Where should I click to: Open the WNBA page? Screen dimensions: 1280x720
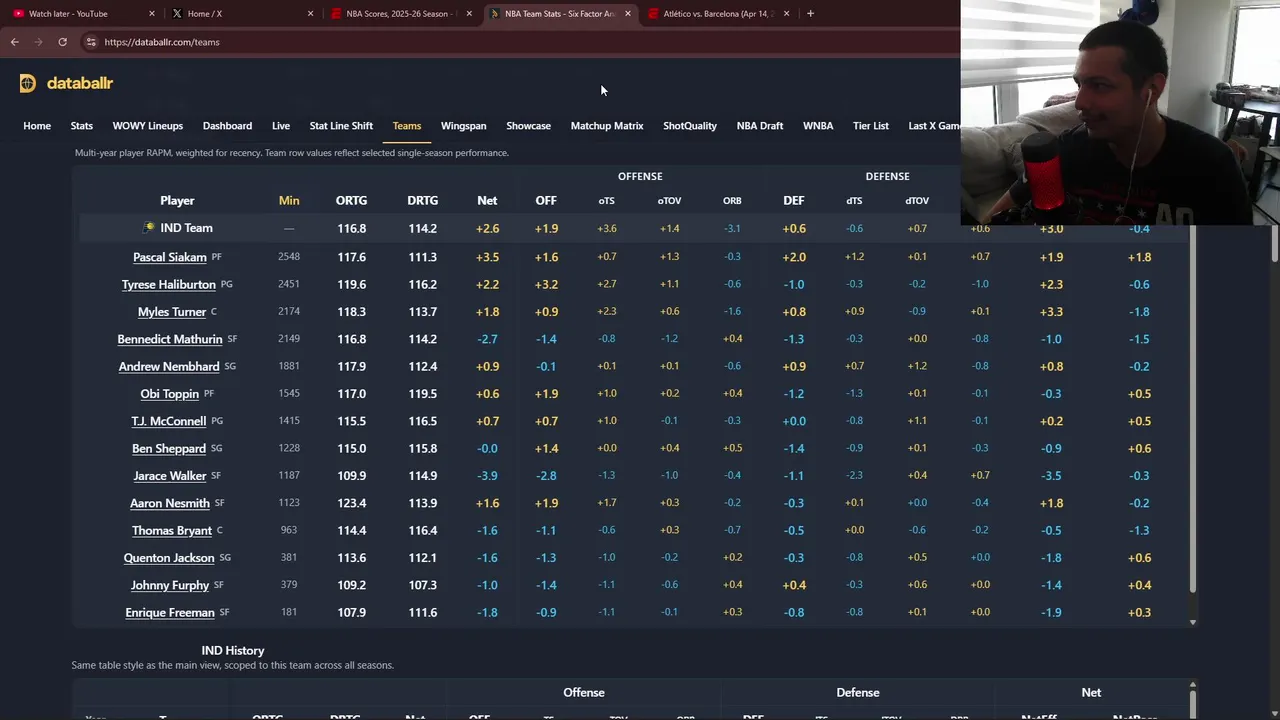coord(818,126)
